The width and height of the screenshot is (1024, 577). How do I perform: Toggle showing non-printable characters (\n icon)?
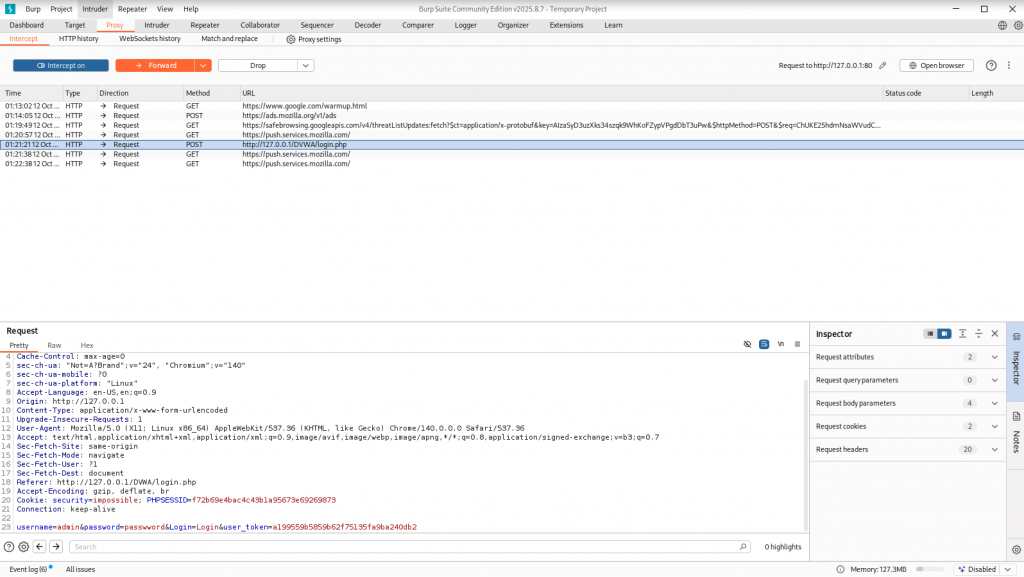[x=780, y=344]
